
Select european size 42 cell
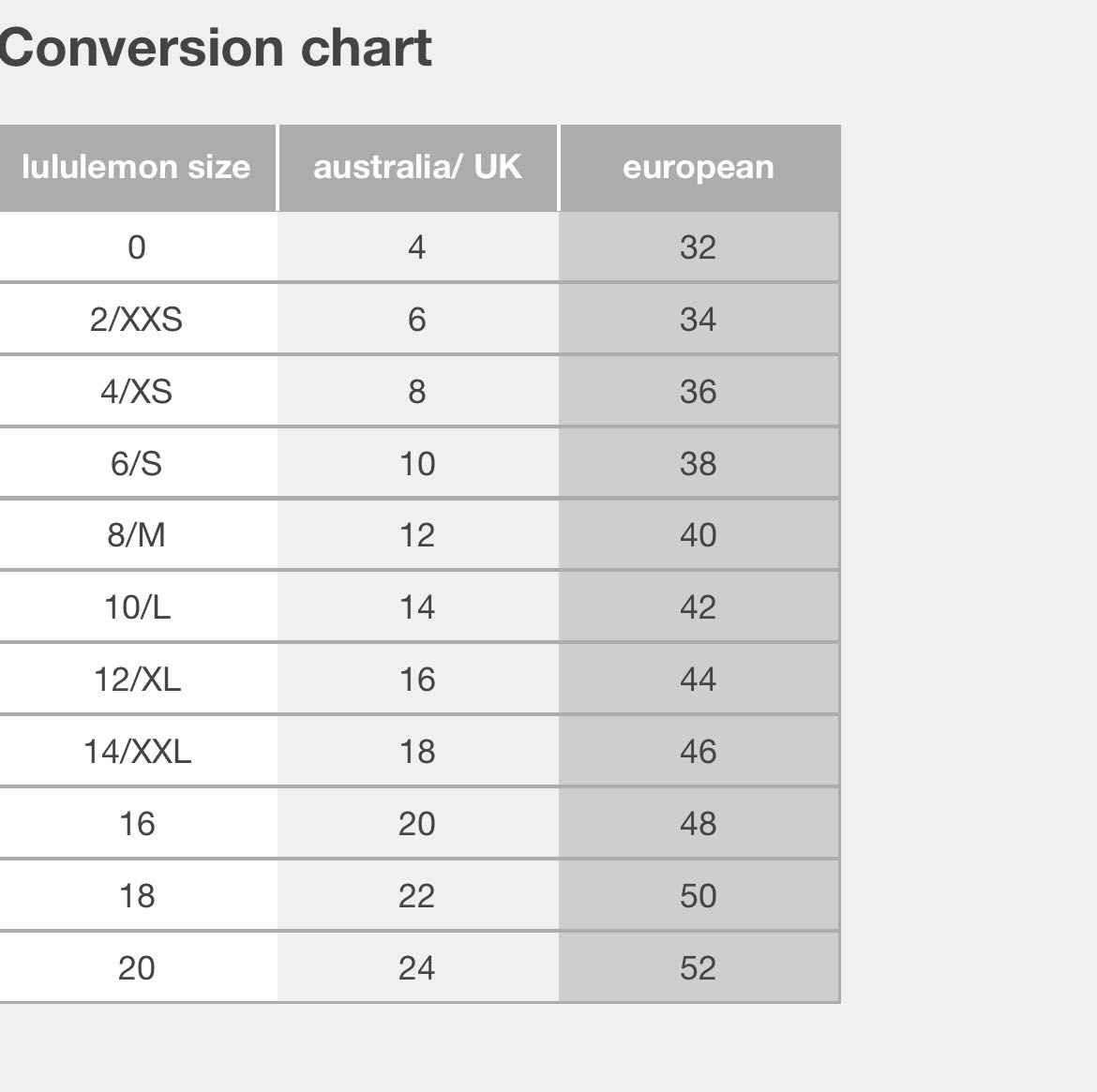pos(699,607)
